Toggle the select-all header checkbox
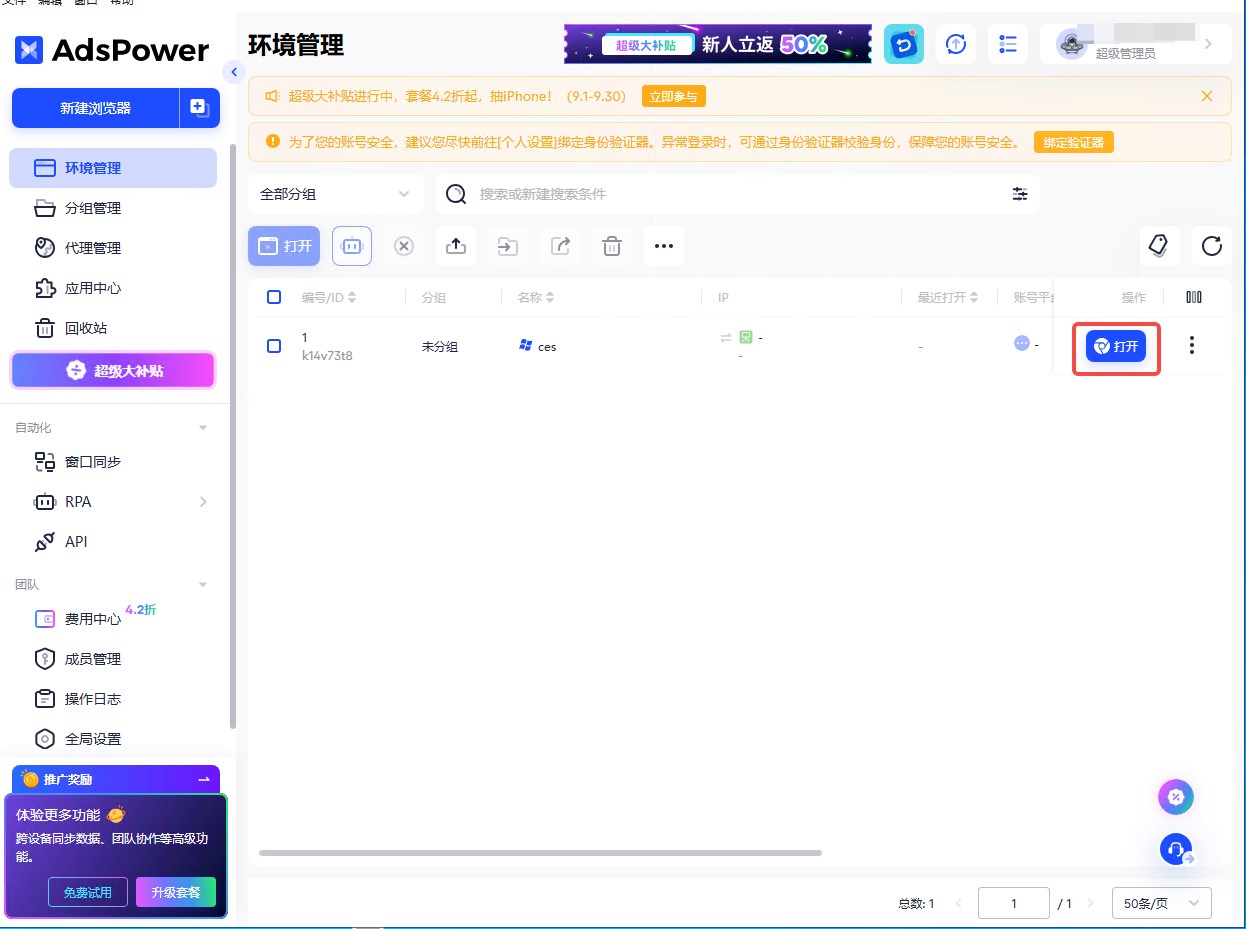1246x929 pixels. coord(274,297)
